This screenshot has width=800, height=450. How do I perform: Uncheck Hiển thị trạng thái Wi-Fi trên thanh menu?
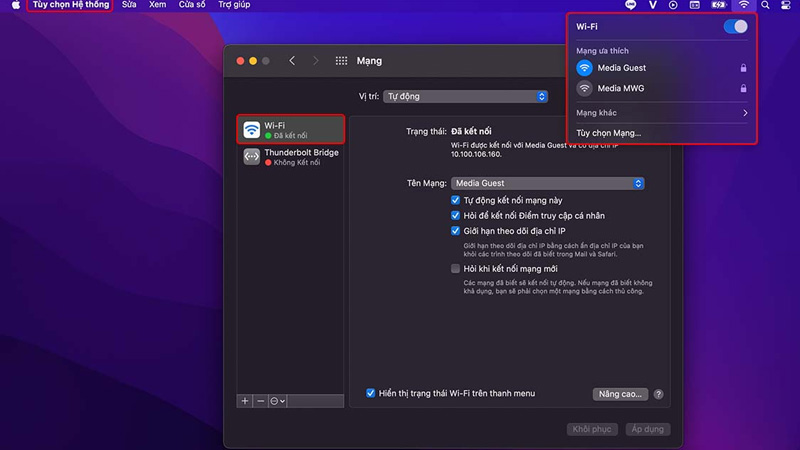370,393
